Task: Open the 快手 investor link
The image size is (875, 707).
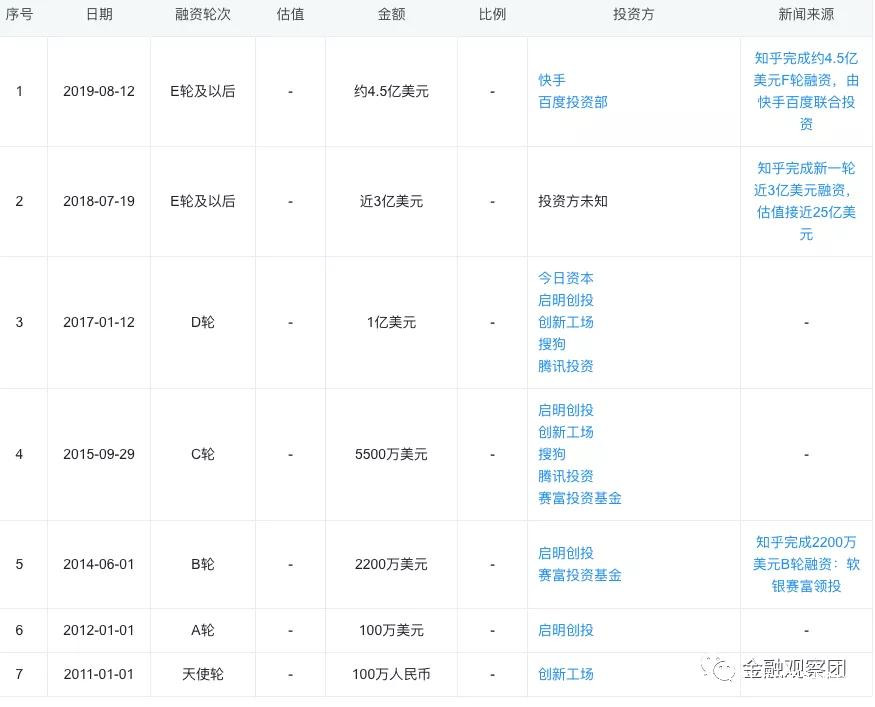Action: [551, 80]
